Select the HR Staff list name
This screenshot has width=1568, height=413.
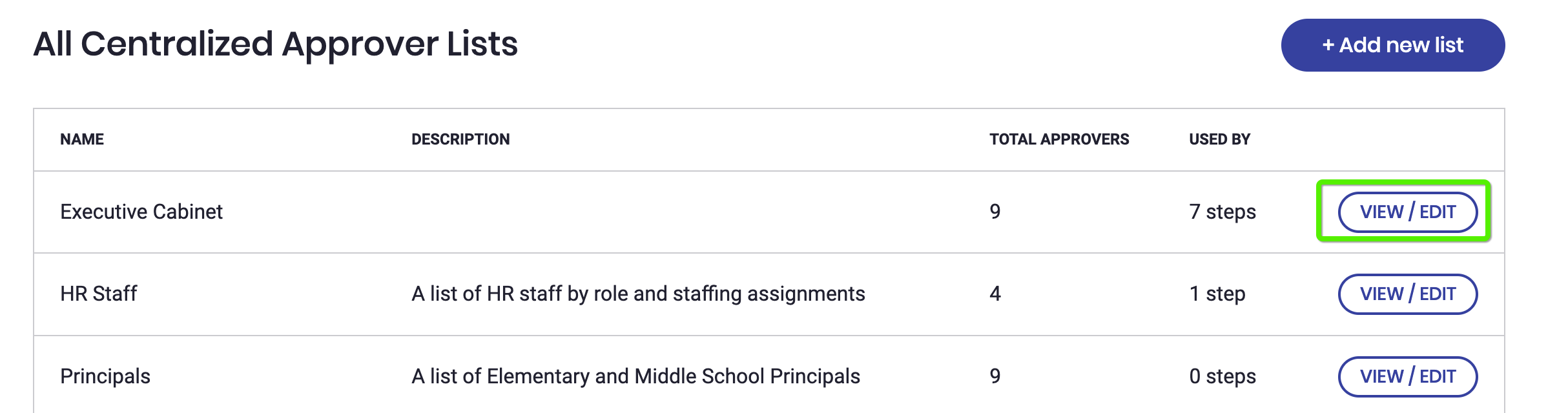tap(99, 294)
